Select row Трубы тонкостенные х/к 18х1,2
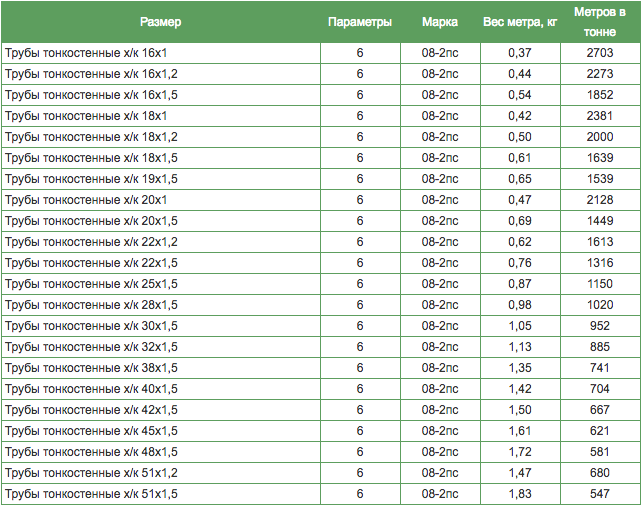644x507 pixels. [x=321, y=137]
